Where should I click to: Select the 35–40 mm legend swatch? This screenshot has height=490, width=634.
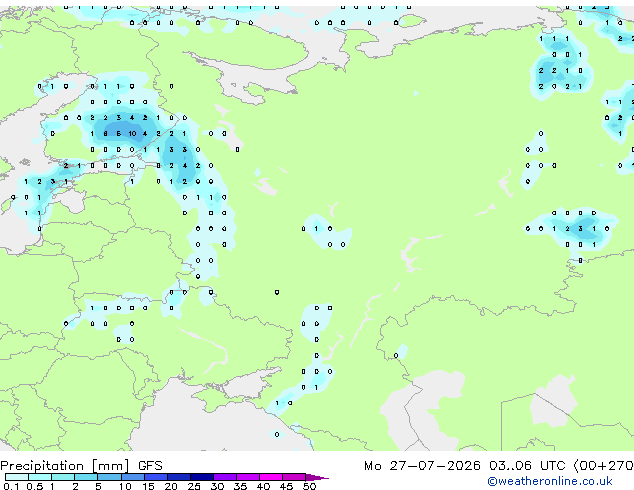coord(247,477)
